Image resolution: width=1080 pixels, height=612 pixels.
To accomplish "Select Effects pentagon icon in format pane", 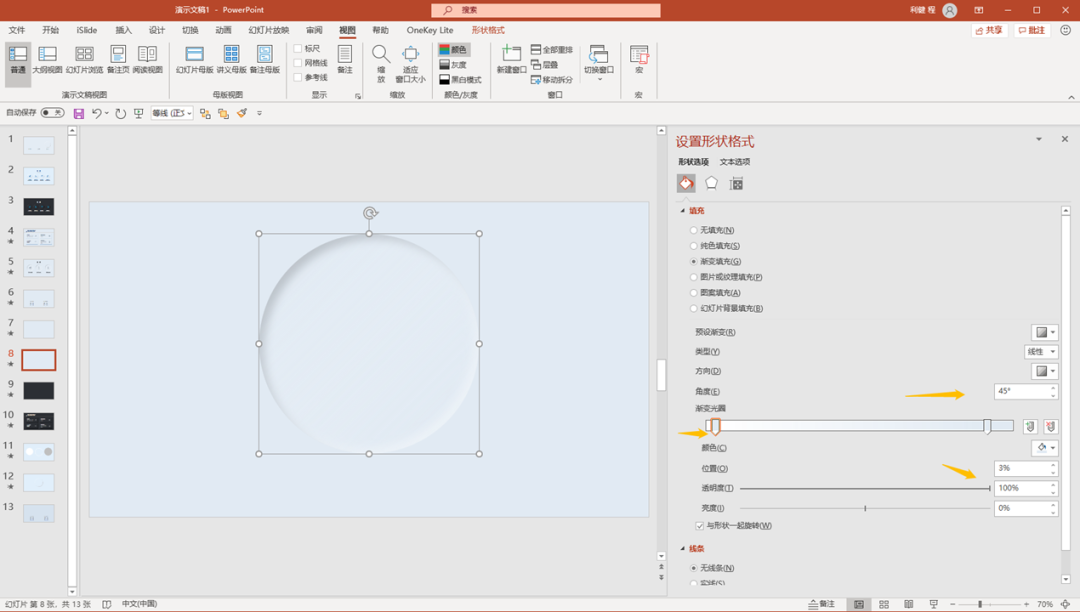I will coord(711,183).
